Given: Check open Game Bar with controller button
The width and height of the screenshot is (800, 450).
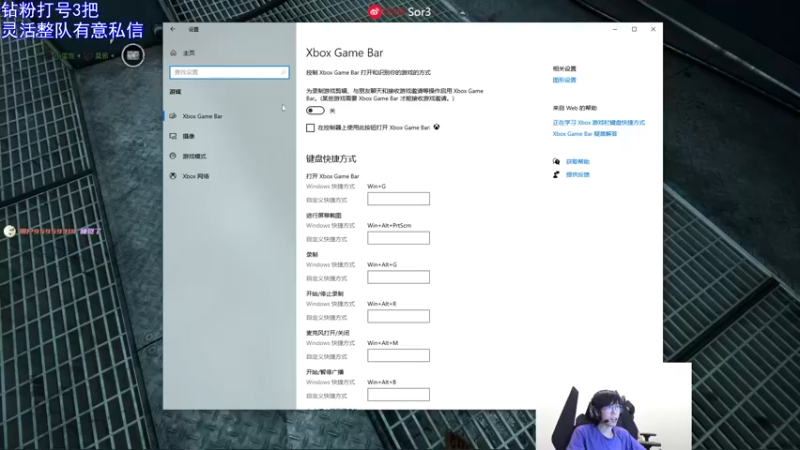Looking at the screenshot, I should [x=310, y=128].
